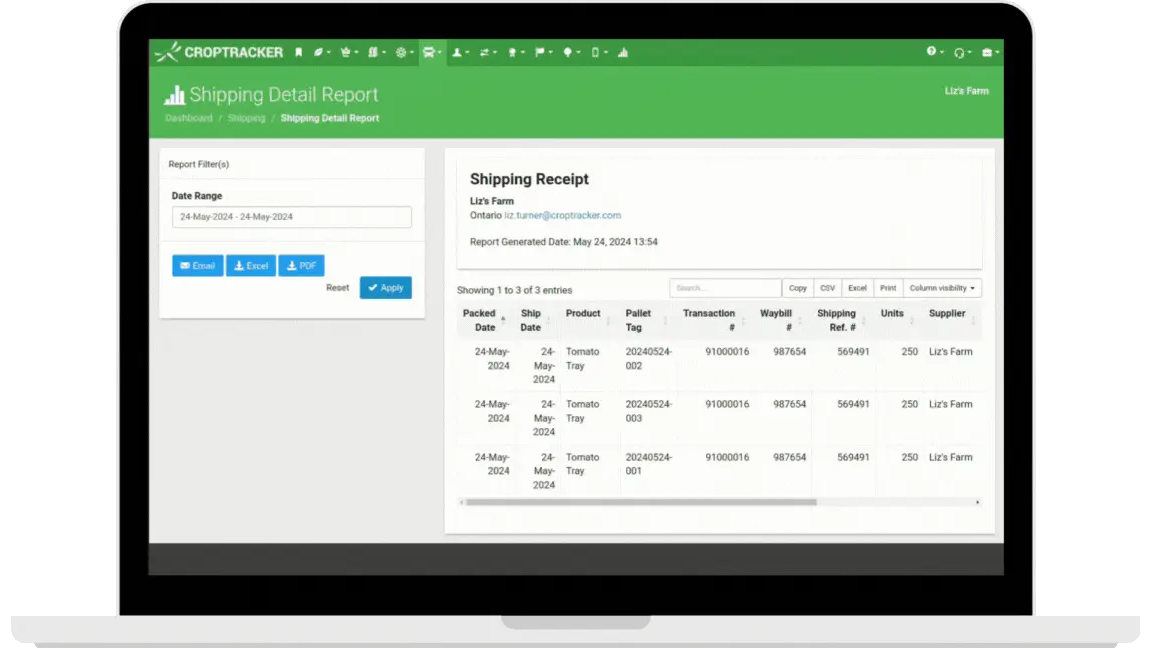
Task: Click the bar chart reports icon in navbar
Action: tap(623, 52)
